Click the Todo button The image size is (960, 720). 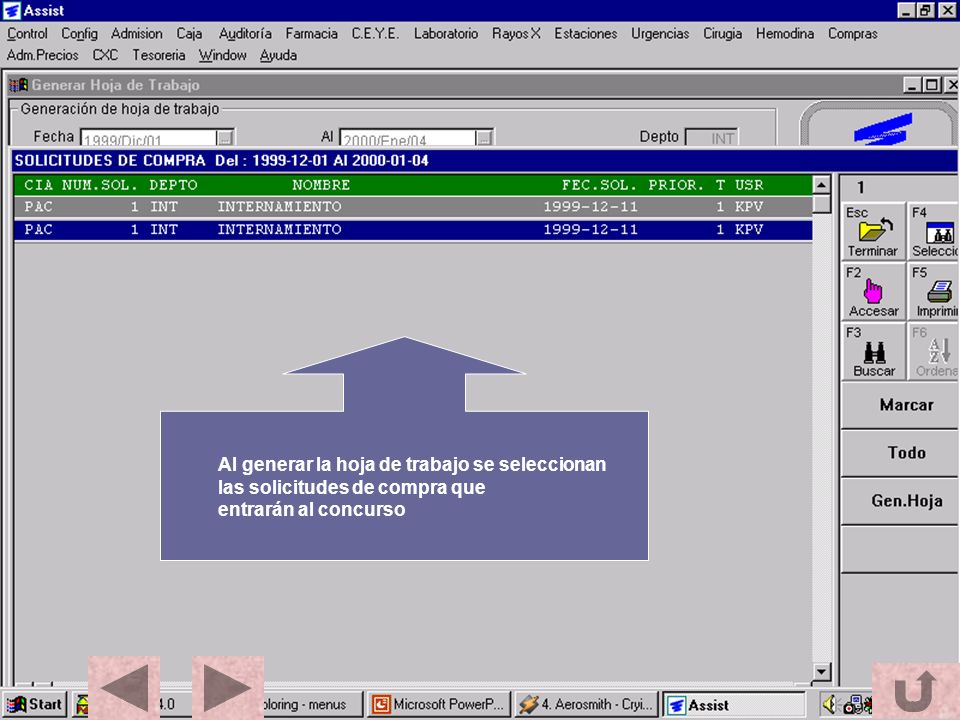tap(900, 452)
